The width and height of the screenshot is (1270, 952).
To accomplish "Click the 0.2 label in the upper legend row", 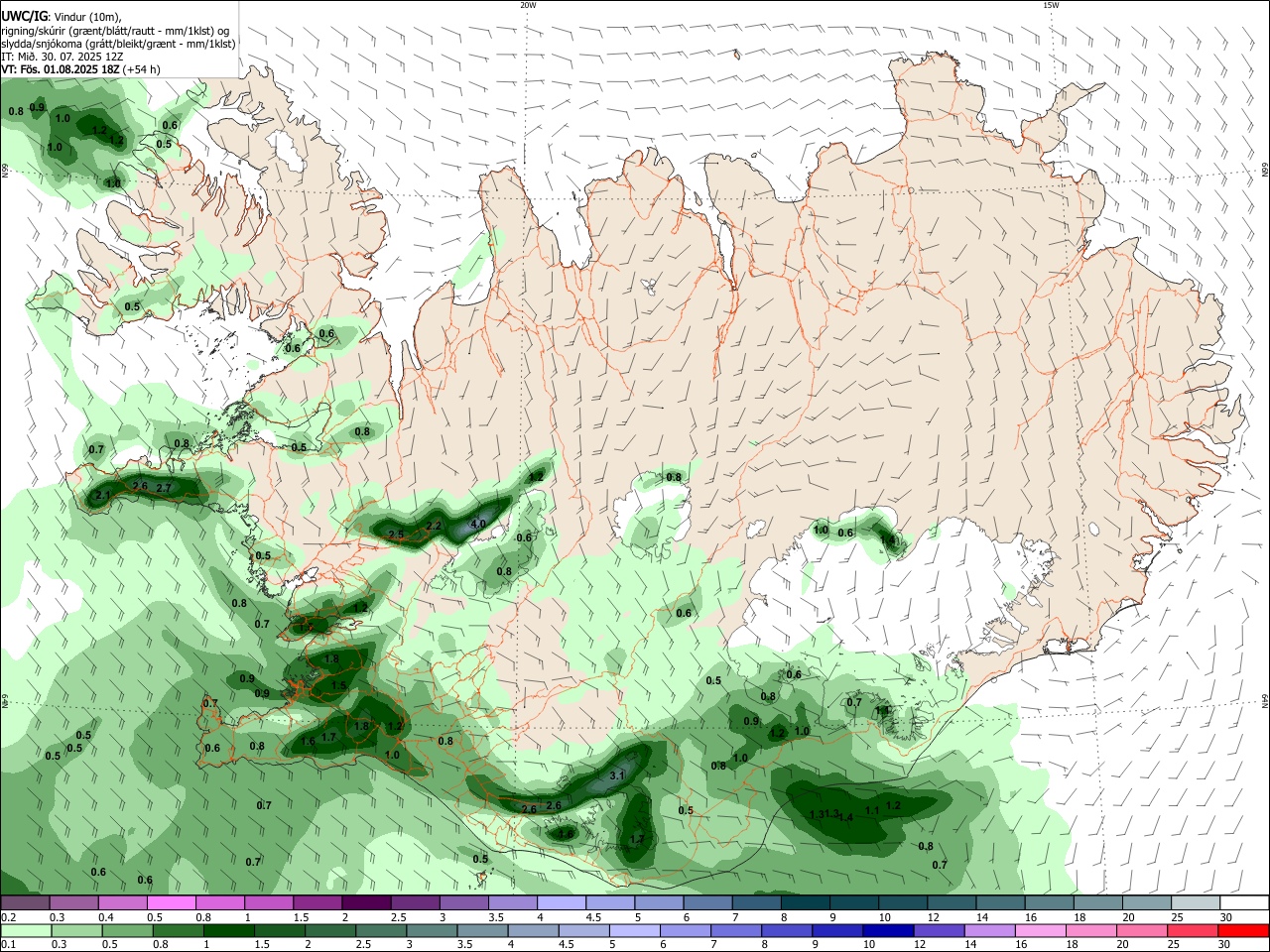I will (9, 917).
